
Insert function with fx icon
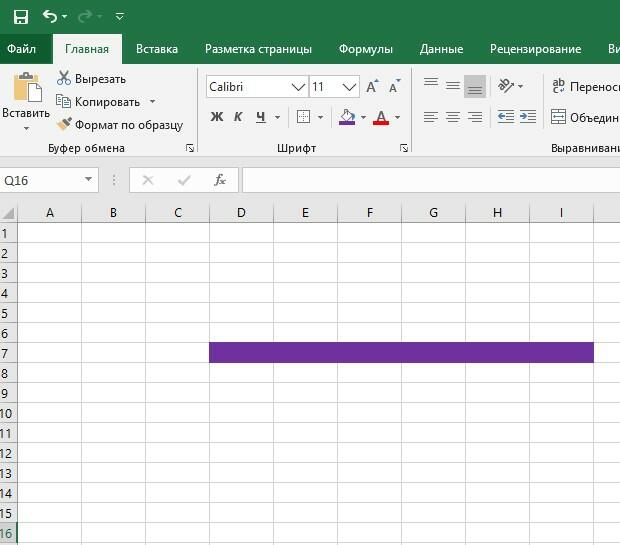(x=220, y=180)
